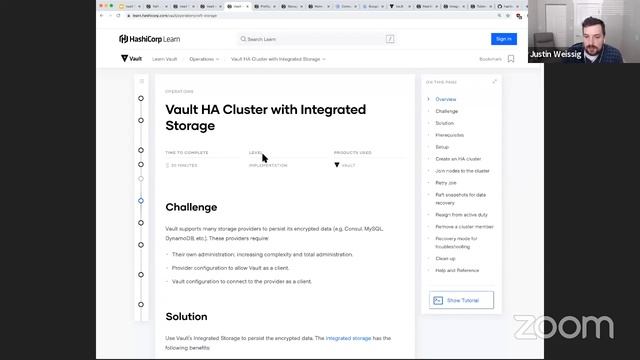Click bullet 'Provider configuration to allow Vault'

click(x=230, y=268)
